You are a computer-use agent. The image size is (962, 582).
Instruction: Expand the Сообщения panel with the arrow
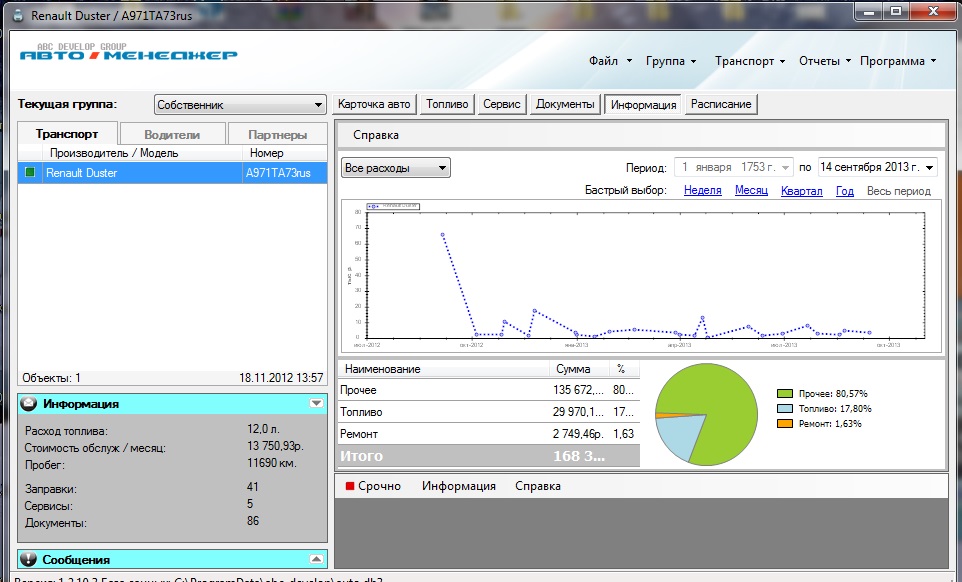pos(316,559)
